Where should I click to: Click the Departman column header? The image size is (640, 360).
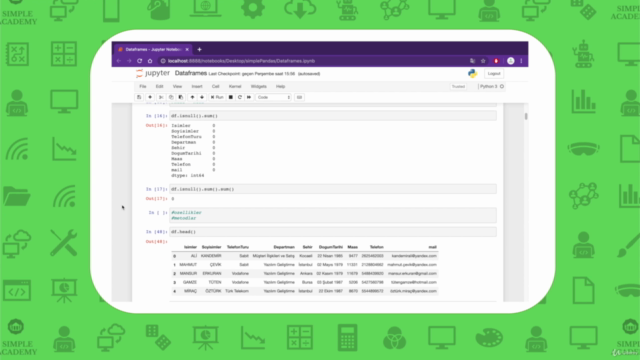pos(284,247)
